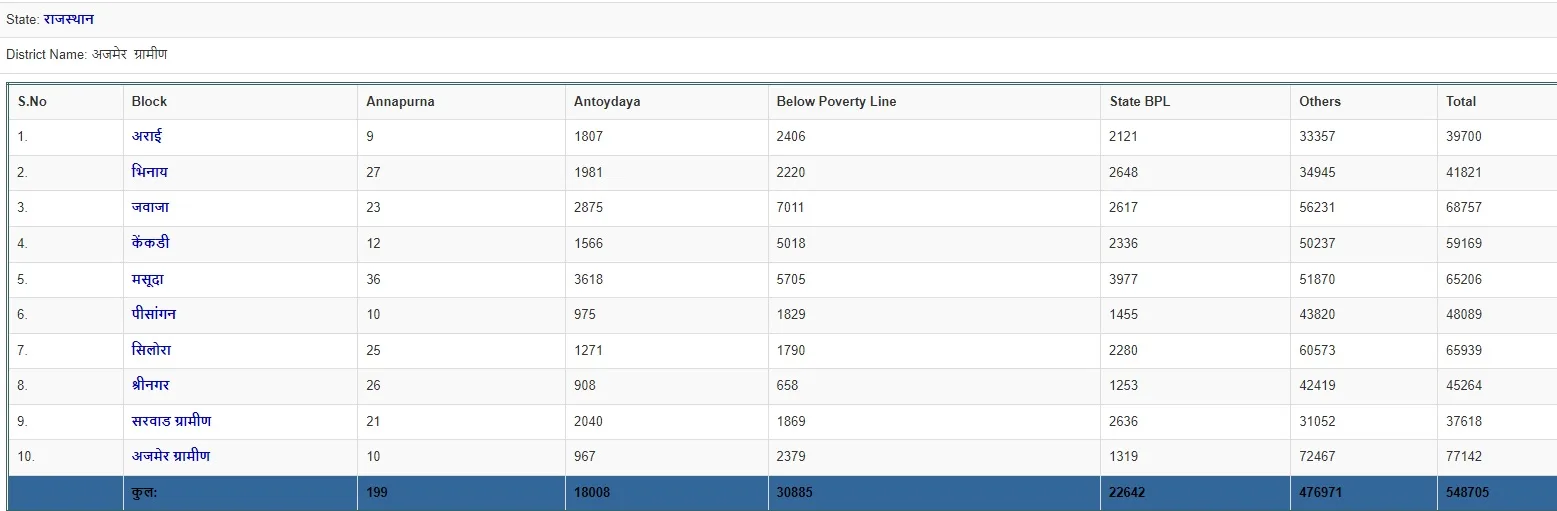Viewport: 1557px width, 511px height.
Task: Click the Below Poverty Line total 30885
Action: coord(795,493)
